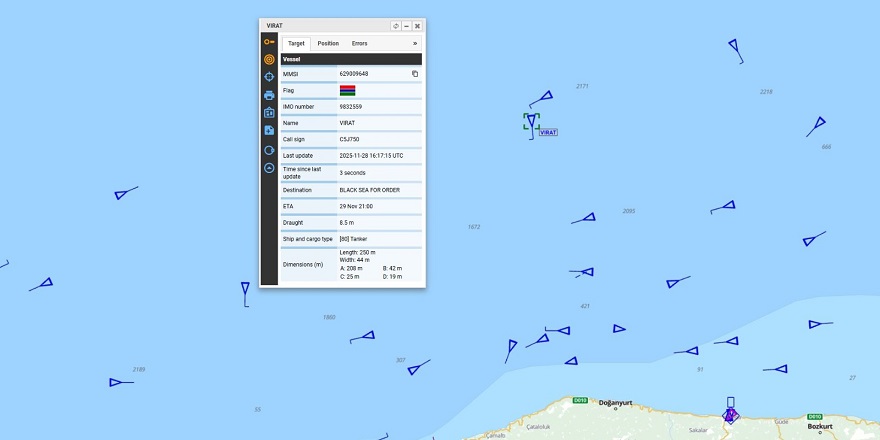The image size is (880, 440).
Task: Select vessel icon beside depth 2095
Action: tap(589, 217)
